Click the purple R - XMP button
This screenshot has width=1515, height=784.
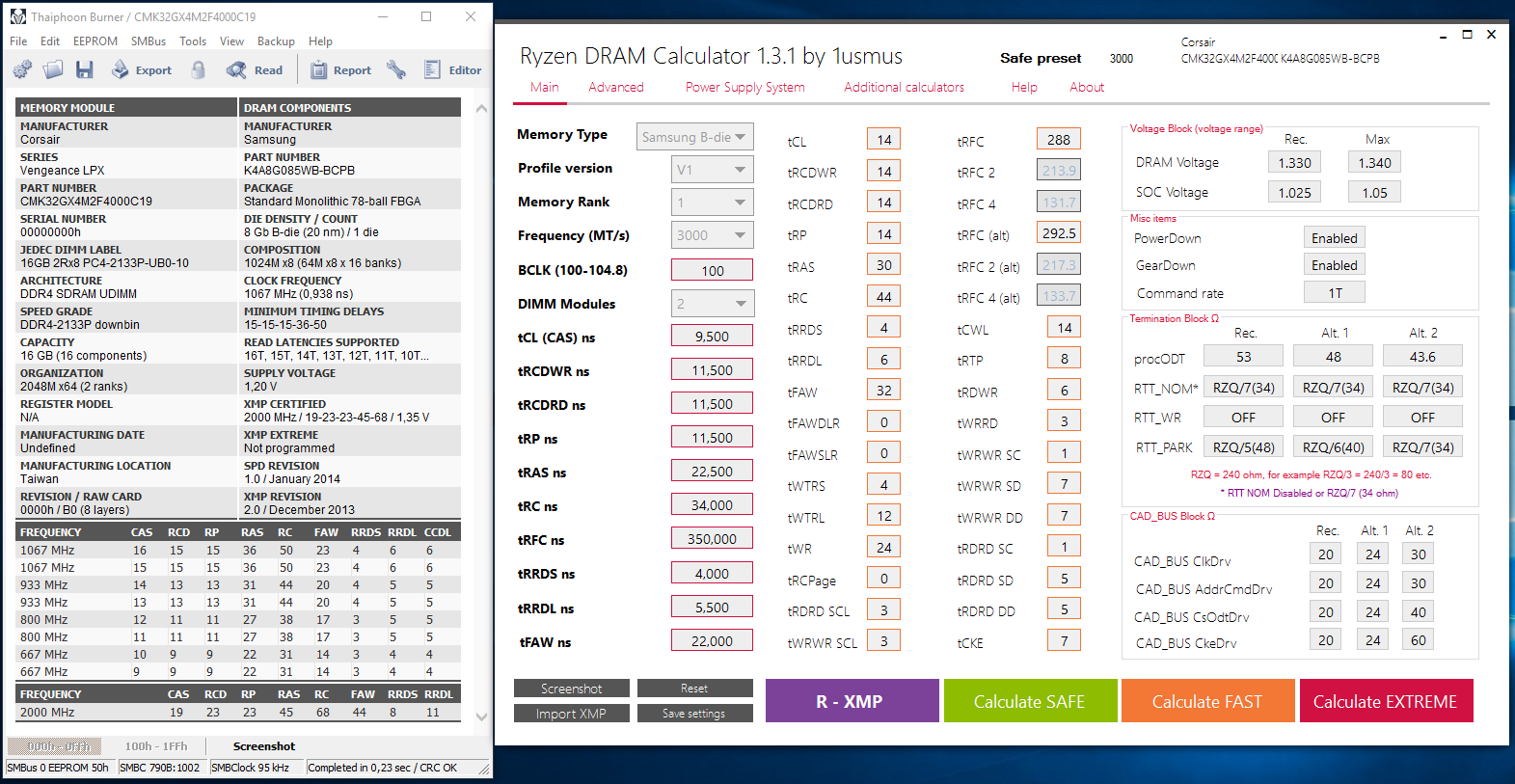(852, 701)
